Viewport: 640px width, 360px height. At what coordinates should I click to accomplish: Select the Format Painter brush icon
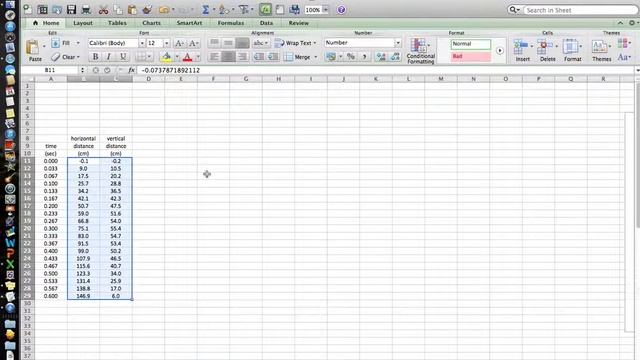coord(147,9)
